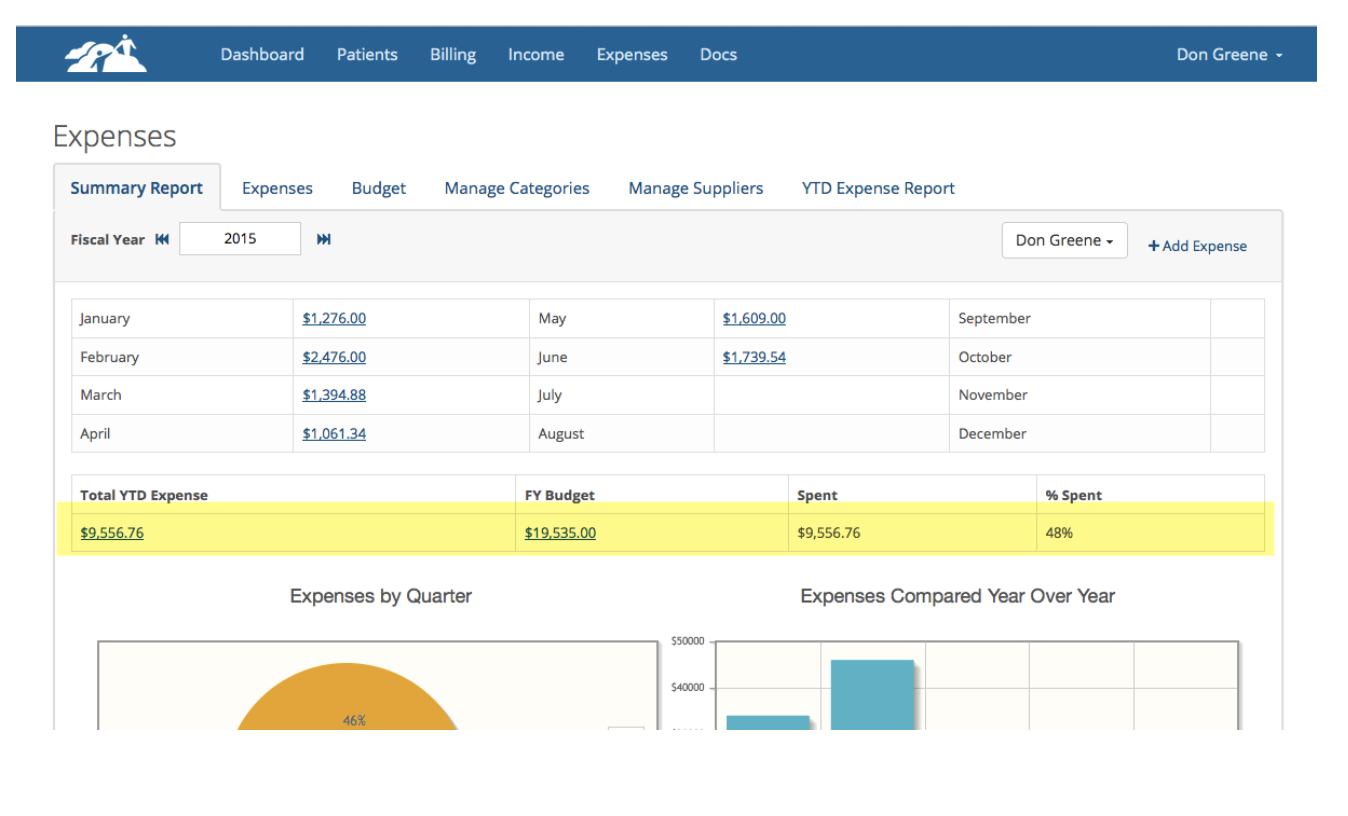The height and width of the screenshot is (816, 1348).
Task: Open FY Budget link $19,535.00
Action: click(560, 533)
